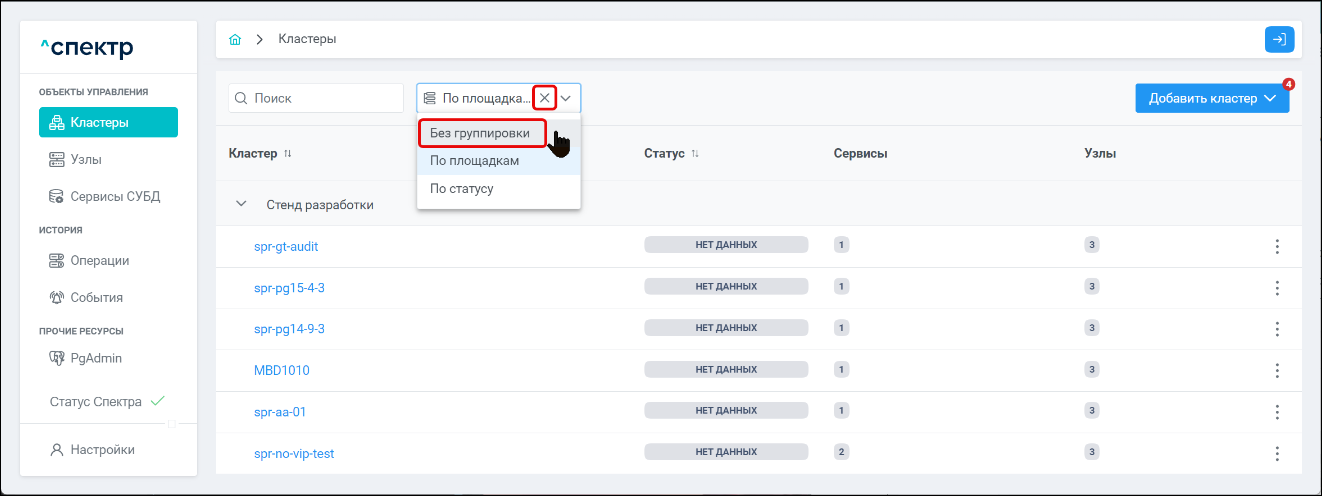
Task: Go to Операции history page
Action: coord(100,261)
